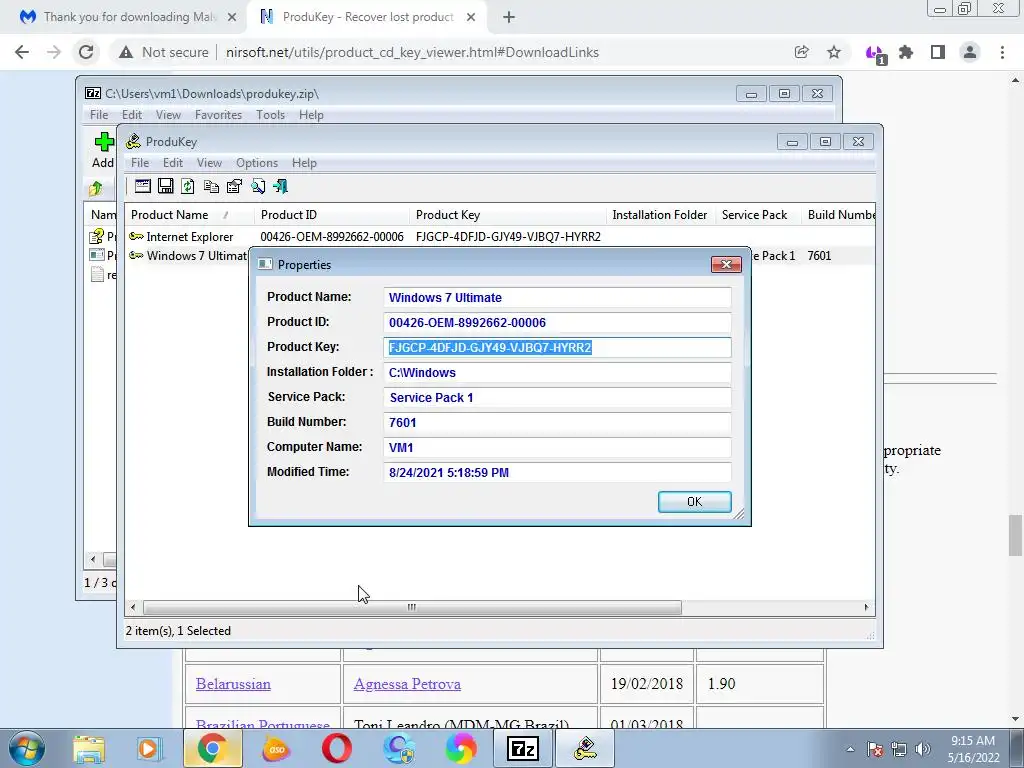Viewport: 1024px width, 768px height.
Task: Click the Agnessa Petrova link
Action: pos(407,684)
